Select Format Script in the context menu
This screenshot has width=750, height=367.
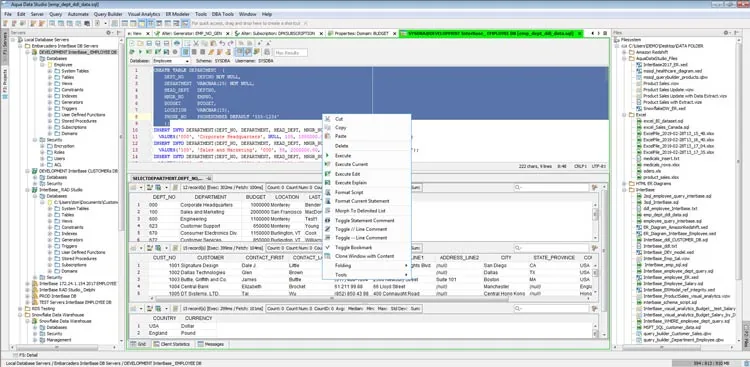click(349, 192)
